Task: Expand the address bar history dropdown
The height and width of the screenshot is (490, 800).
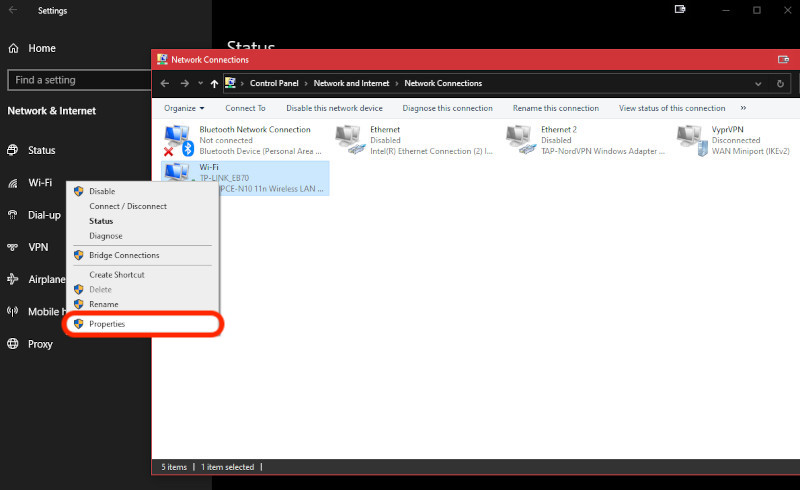Action: [758, 84]
